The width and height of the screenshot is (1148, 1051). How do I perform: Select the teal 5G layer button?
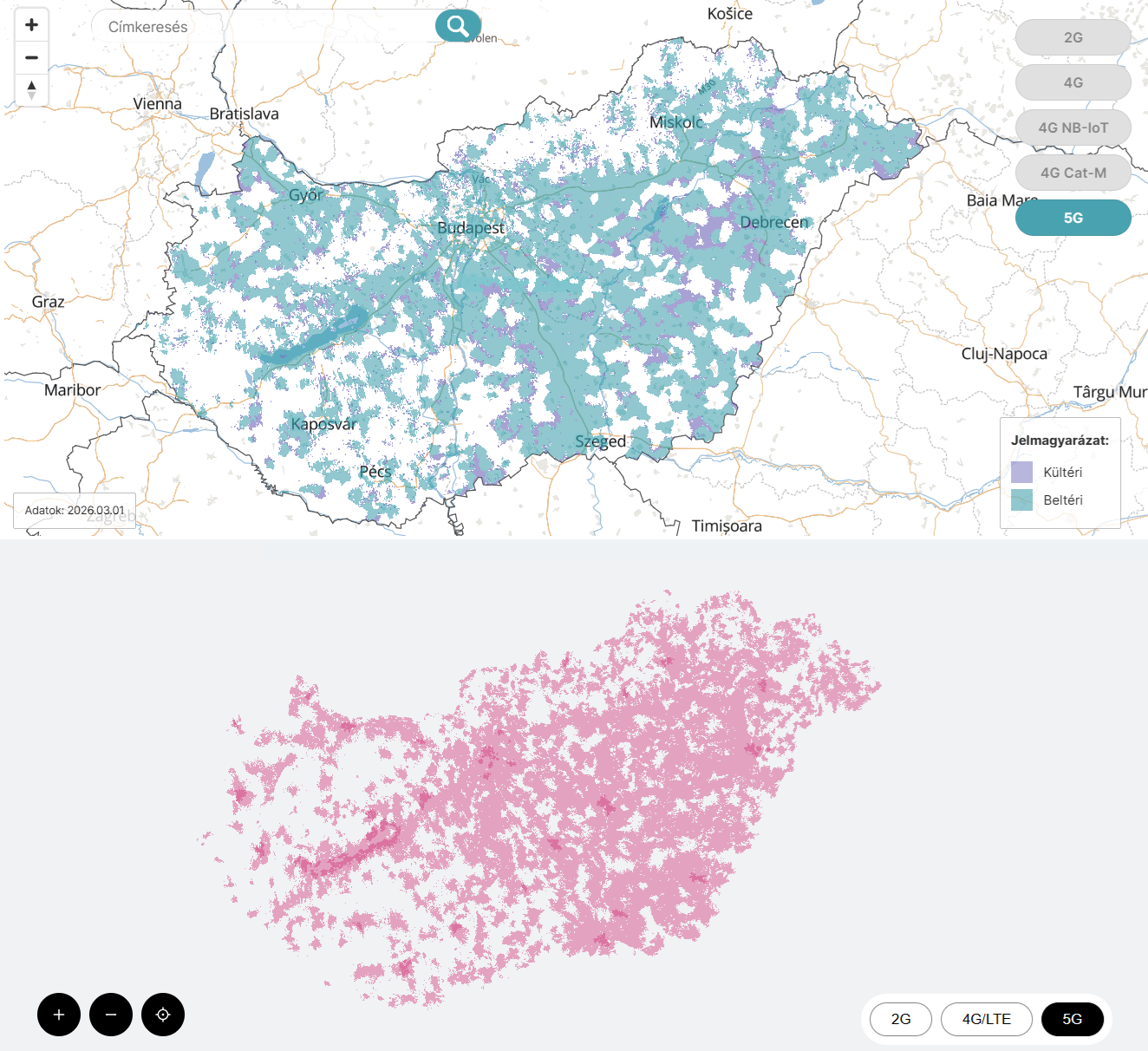(x=1073, y=218)
